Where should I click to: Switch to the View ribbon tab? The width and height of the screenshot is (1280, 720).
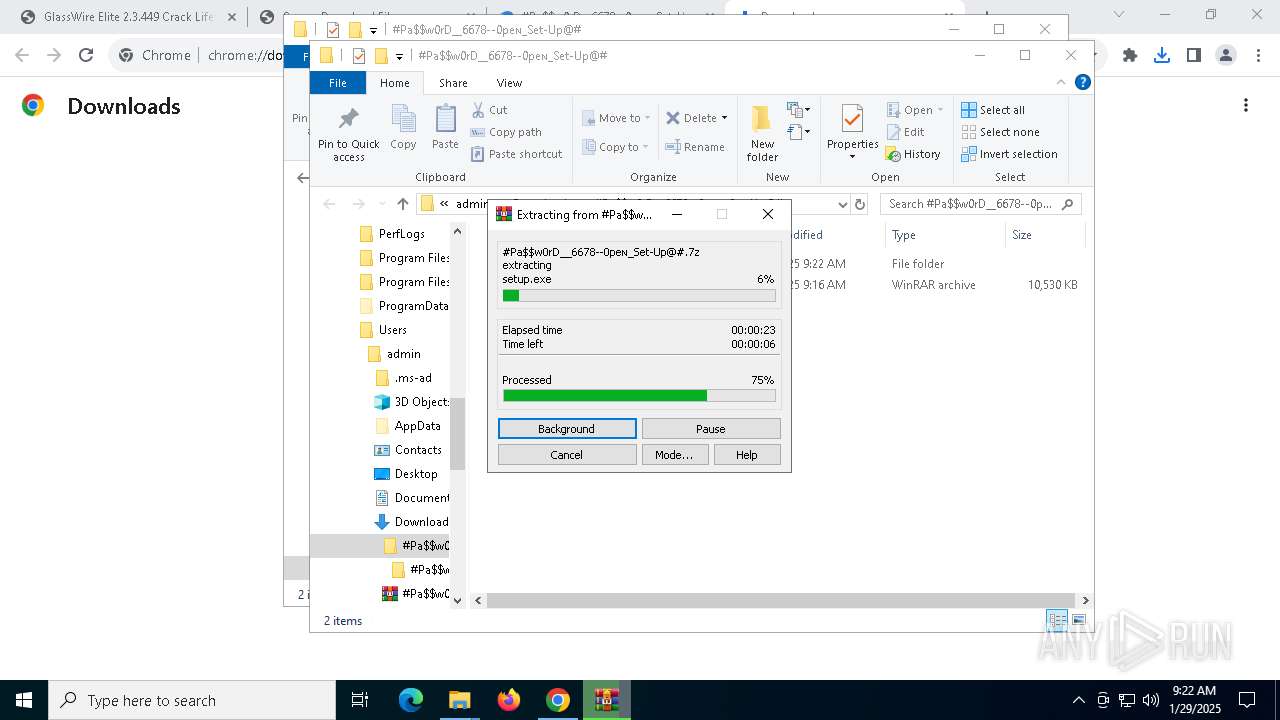coord(509,83)
